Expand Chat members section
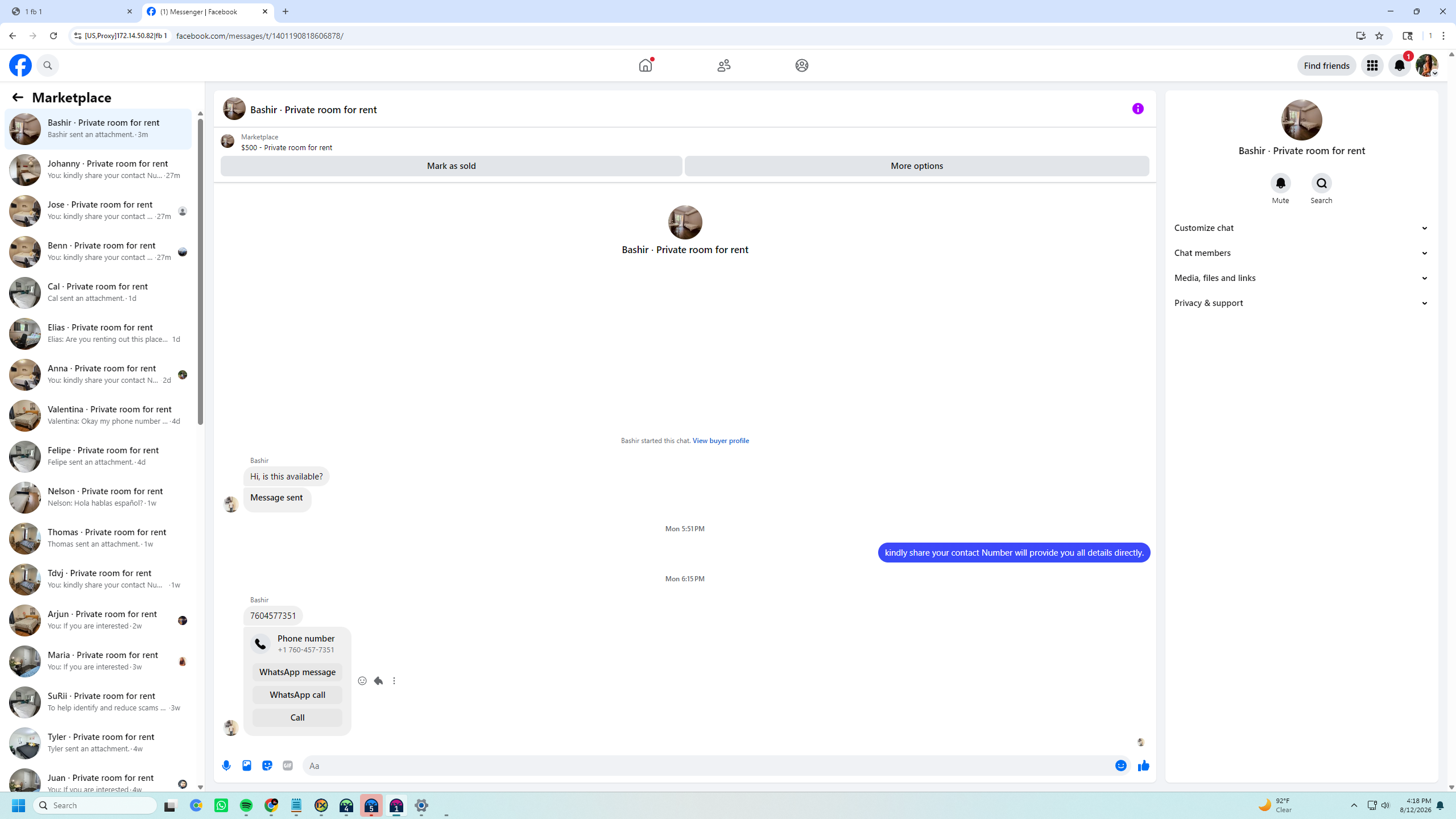The height and width of the screenshot is (819, 1456). click(x=1301, y=253)
